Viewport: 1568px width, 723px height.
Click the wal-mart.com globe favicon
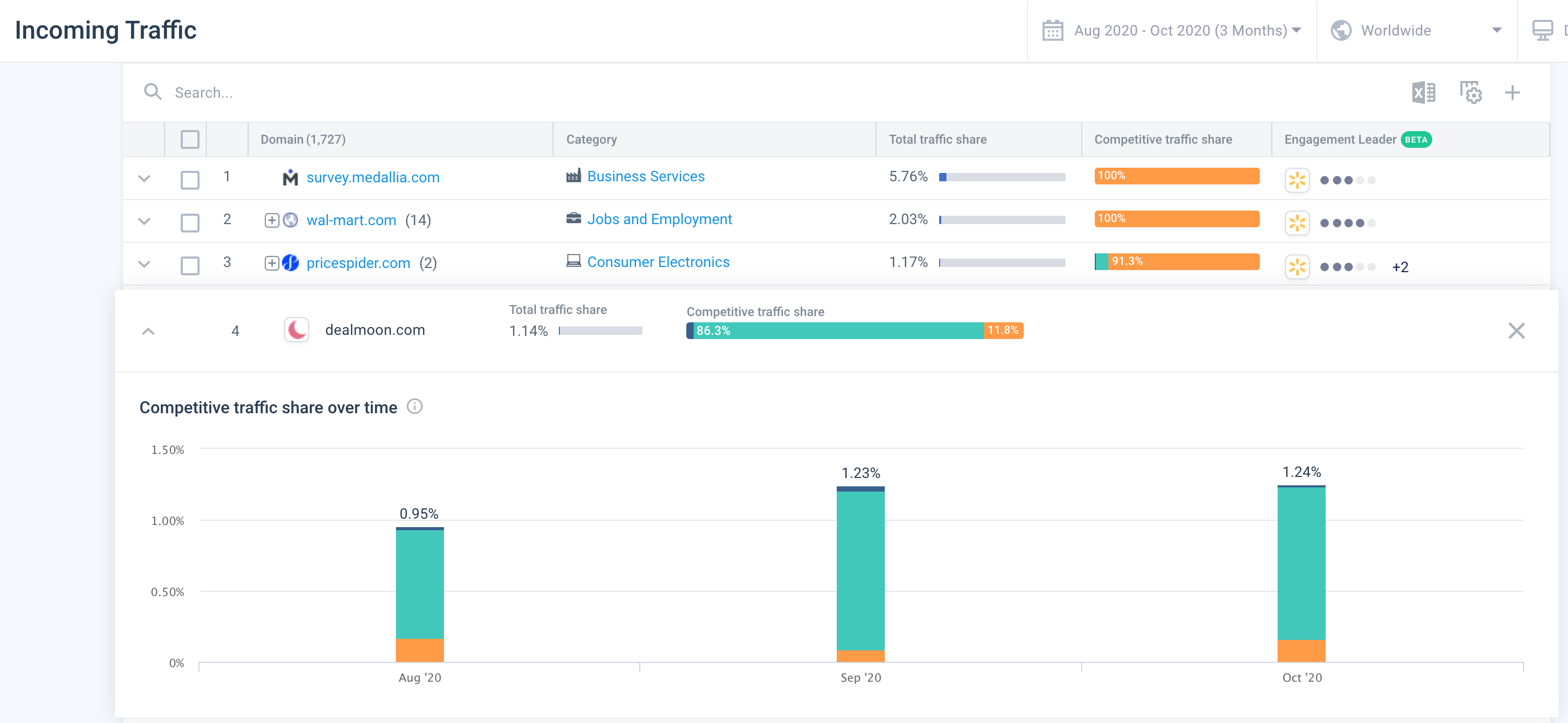click(x=290, y=220)
